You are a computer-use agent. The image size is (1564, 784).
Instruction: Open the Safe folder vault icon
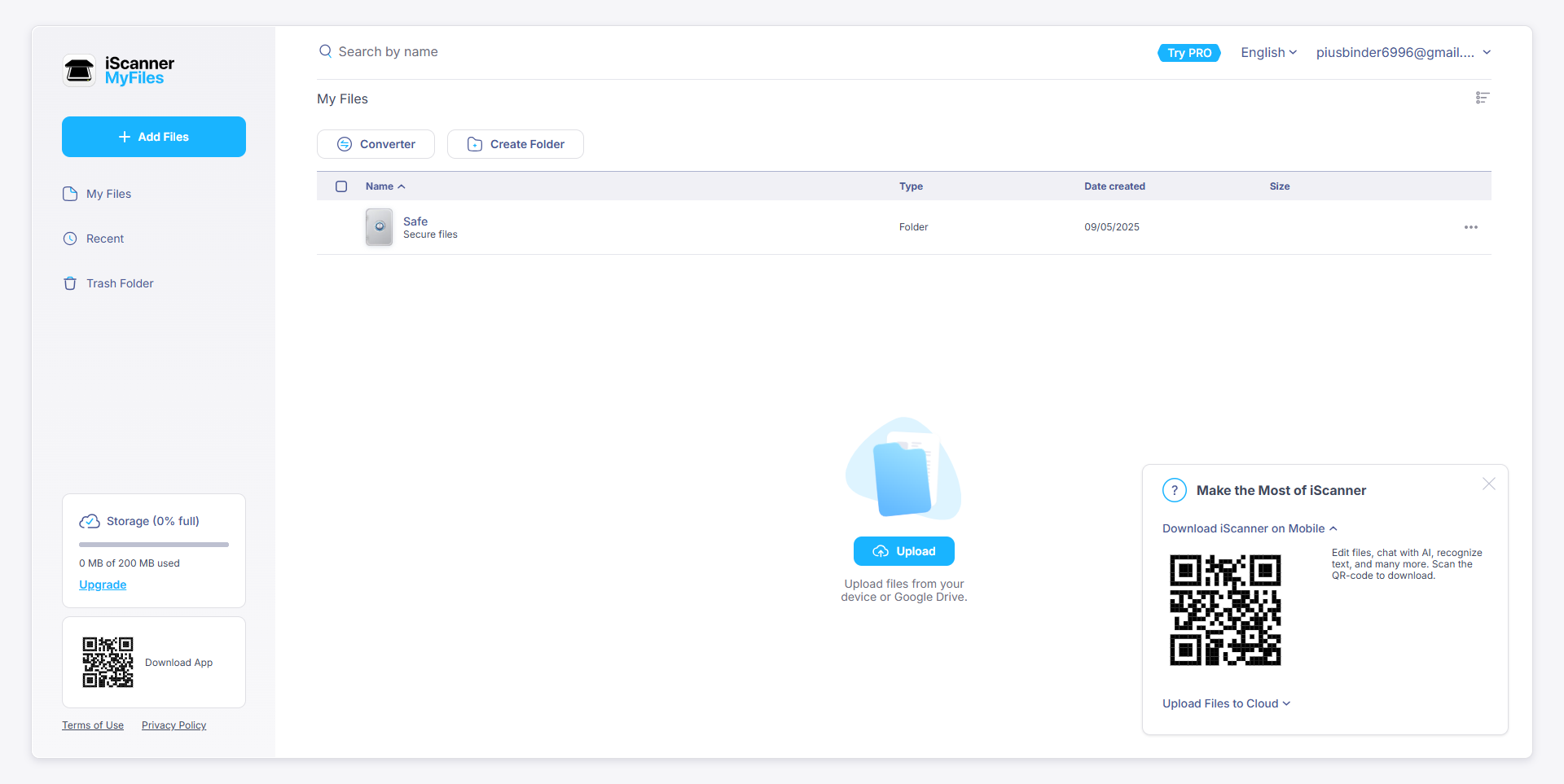[379, 227]
